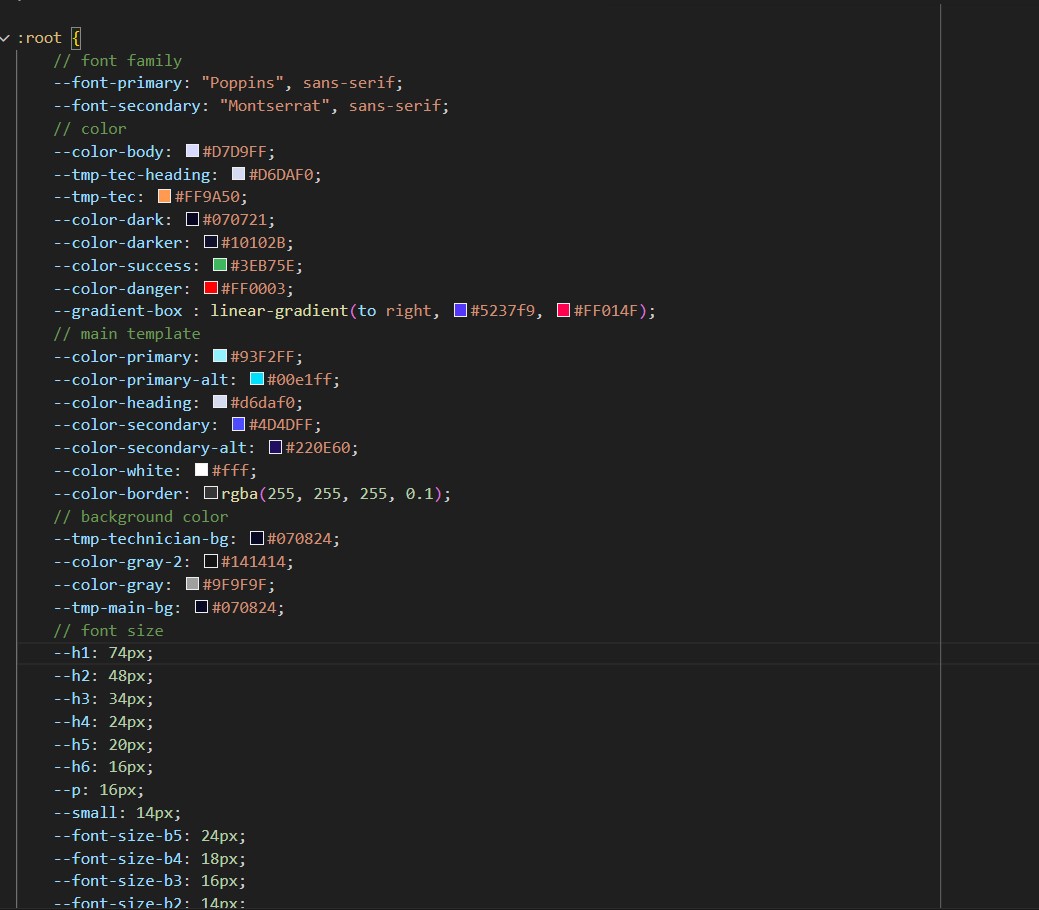The width and height of the screenshot is (1039, 910).
Task: Click the cyan --color-primary-alt decorator
Action: point(257,379)
